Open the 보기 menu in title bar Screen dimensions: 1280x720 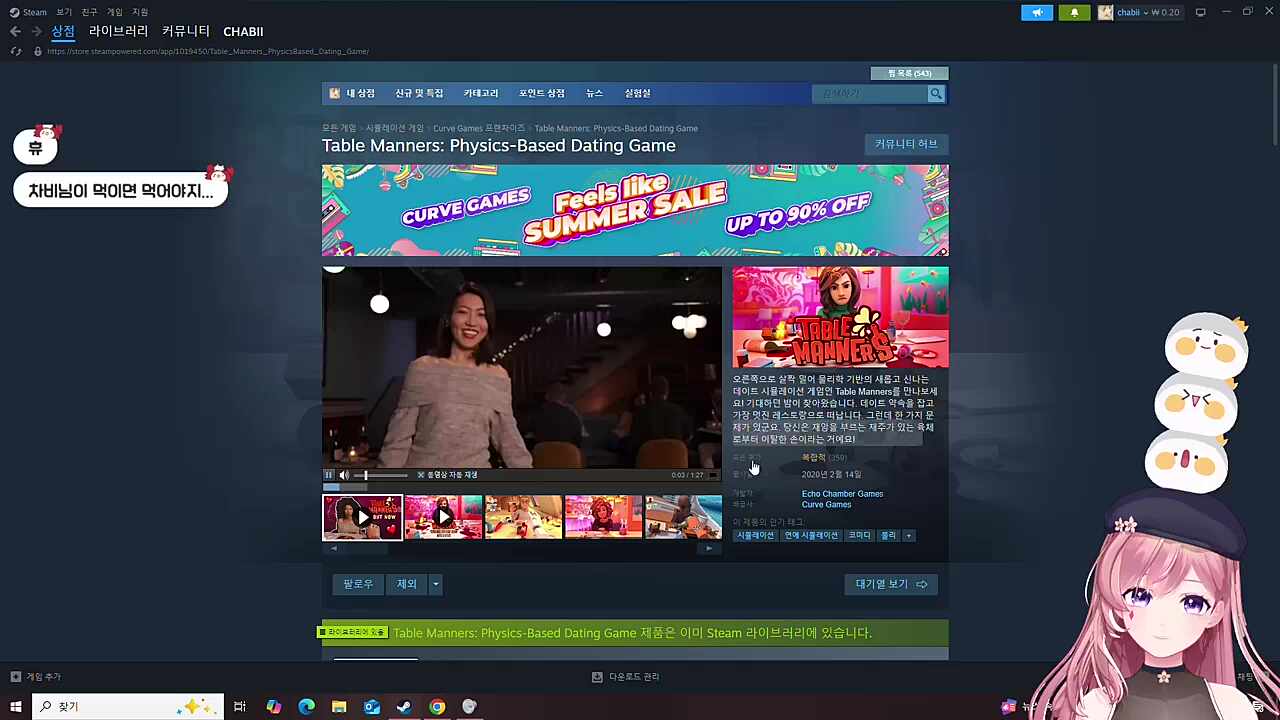[x=64, y=12]
